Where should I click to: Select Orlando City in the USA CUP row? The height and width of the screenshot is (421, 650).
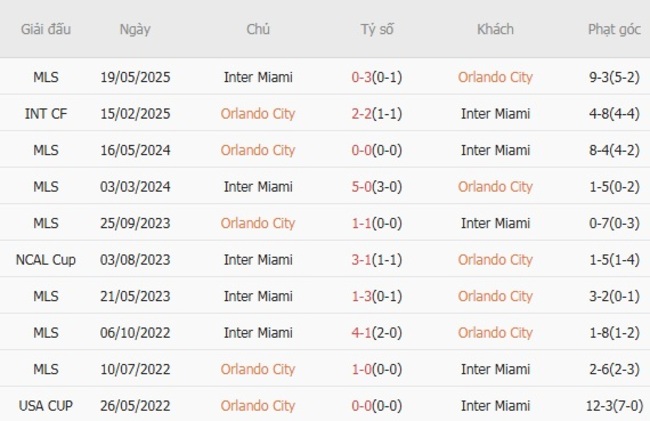coord(258,406)
